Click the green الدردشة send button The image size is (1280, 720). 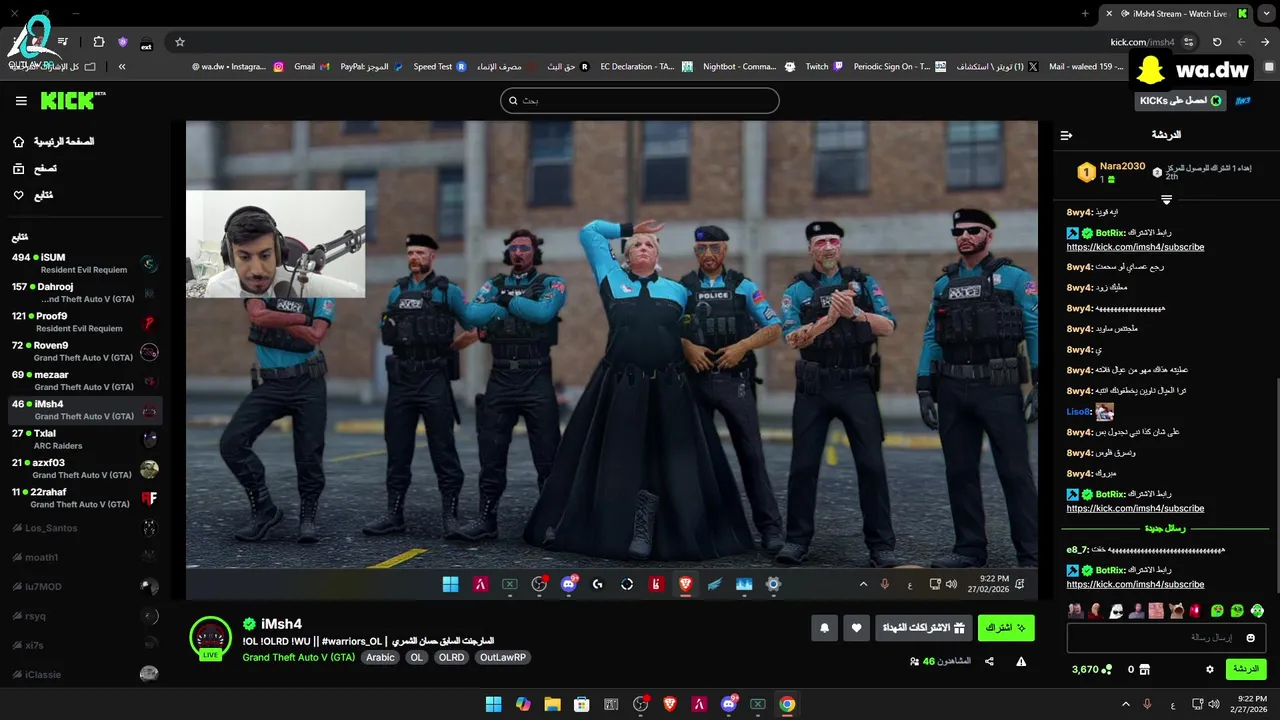1246,669
